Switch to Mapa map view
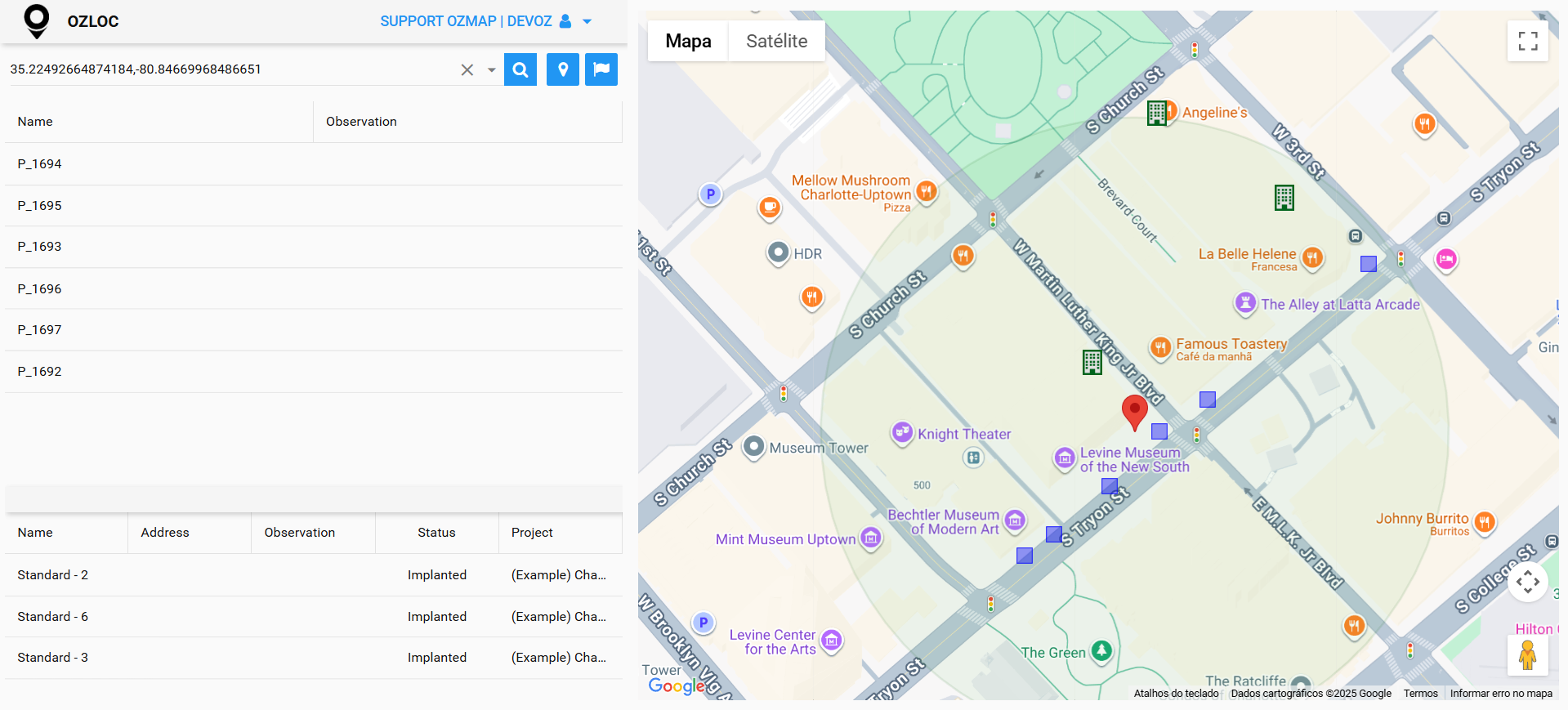This screenshot has height=710, width=1568. pos(688,41)
